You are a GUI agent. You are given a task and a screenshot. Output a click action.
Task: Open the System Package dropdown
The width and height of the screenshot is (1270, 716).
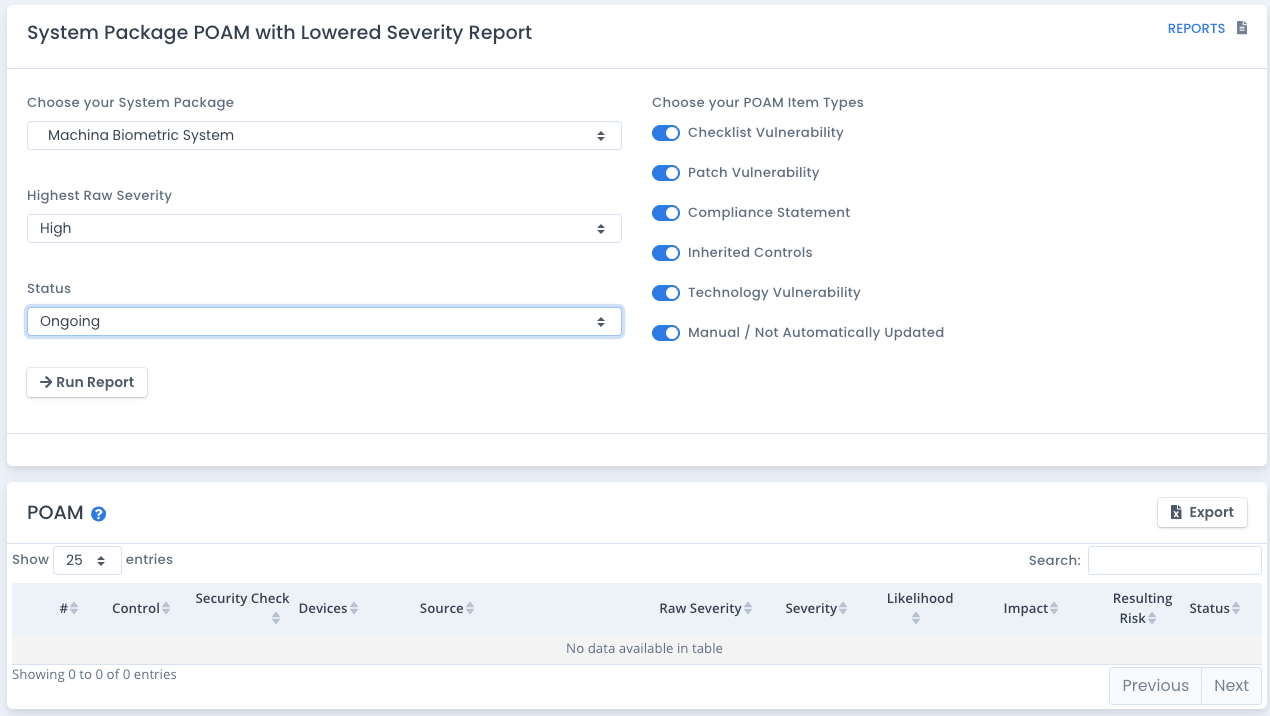pos(324,135)
